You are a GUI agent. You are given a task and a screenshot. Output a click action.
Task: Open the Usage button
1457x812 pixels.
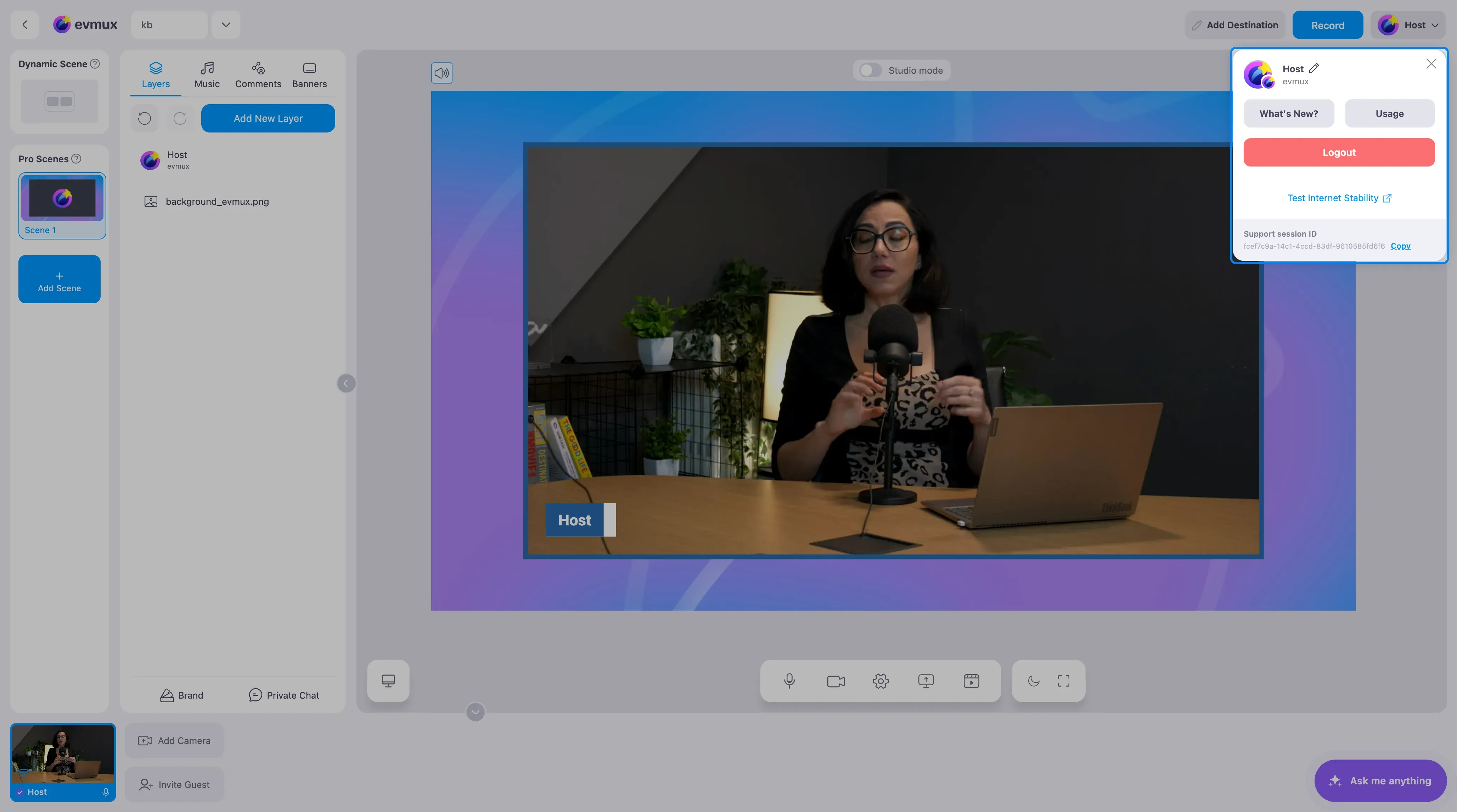pos(1389,114)
